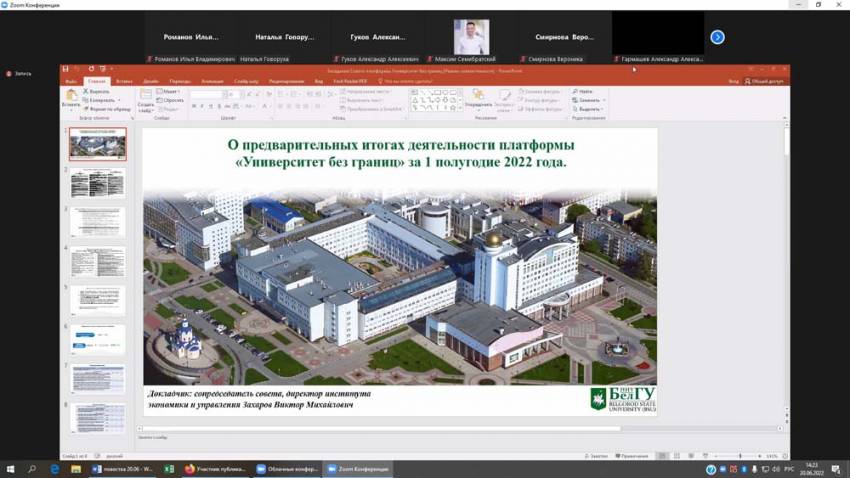
Task: Toggle the Заметки (Notes) pane
Action: click(596, 456)
